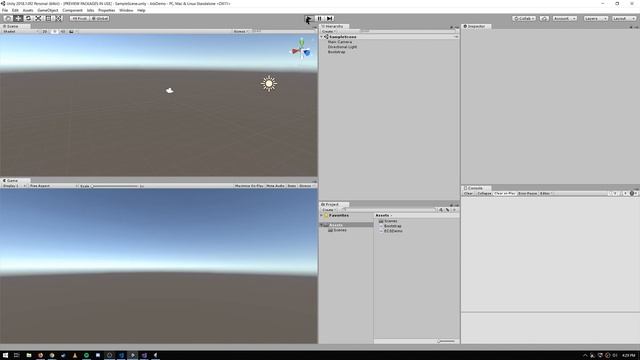640x360 pixels.
Task: Open the Project Create dropdown
Action: 329,210
